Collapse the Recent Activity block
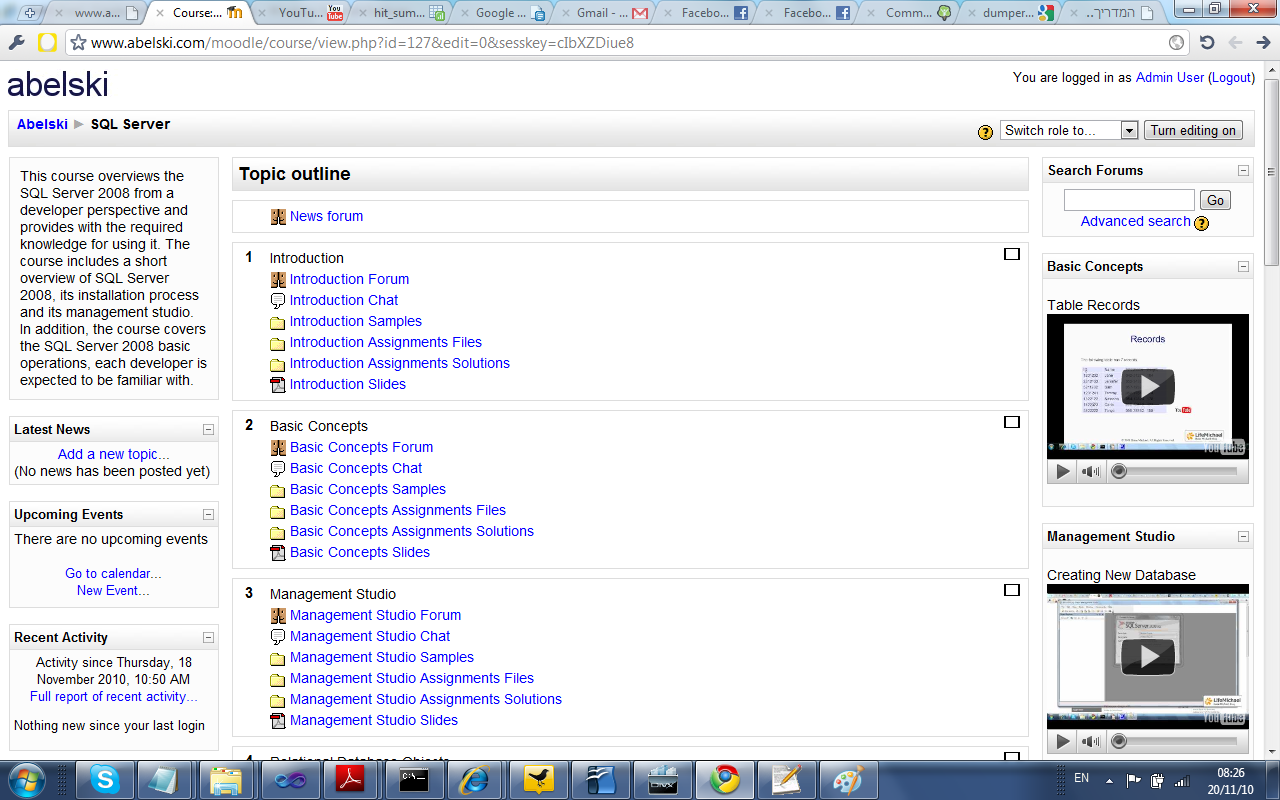This screenshot has height=800, width=1280. click(x=208, y=638)
